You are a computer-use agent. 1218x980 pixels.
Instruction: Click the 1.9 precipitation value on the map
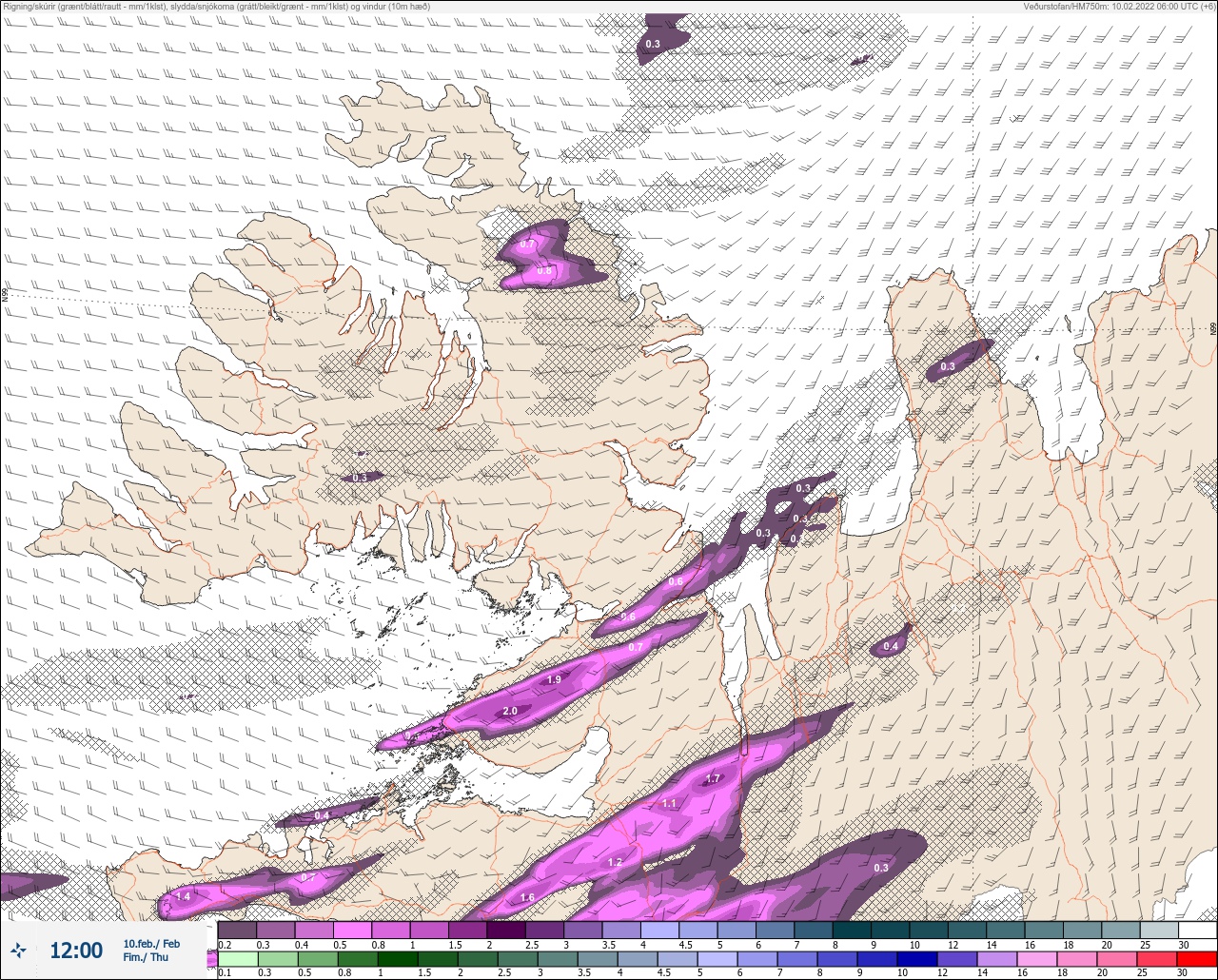tap(554, 679)
